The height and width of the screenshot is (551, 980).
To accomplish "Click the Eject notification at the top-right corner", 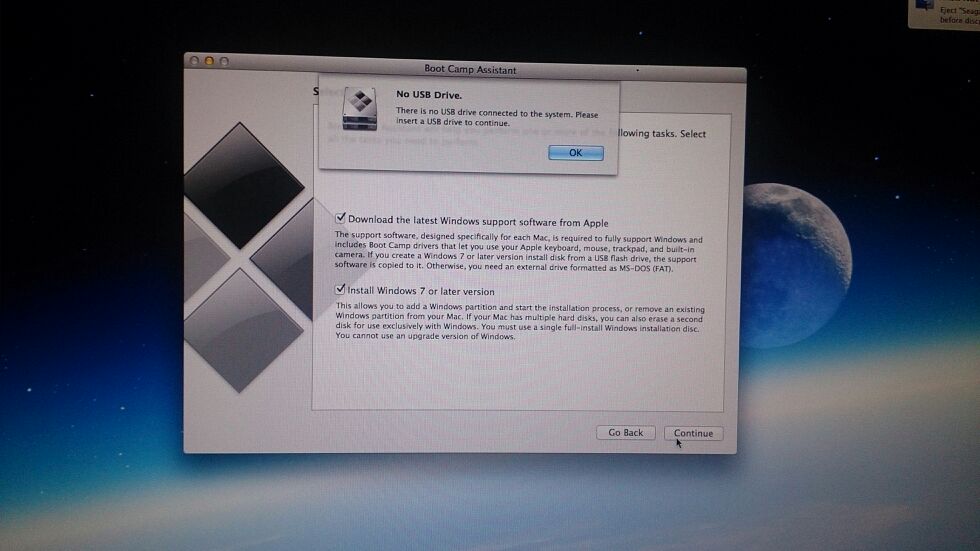I will click(945, 14).
